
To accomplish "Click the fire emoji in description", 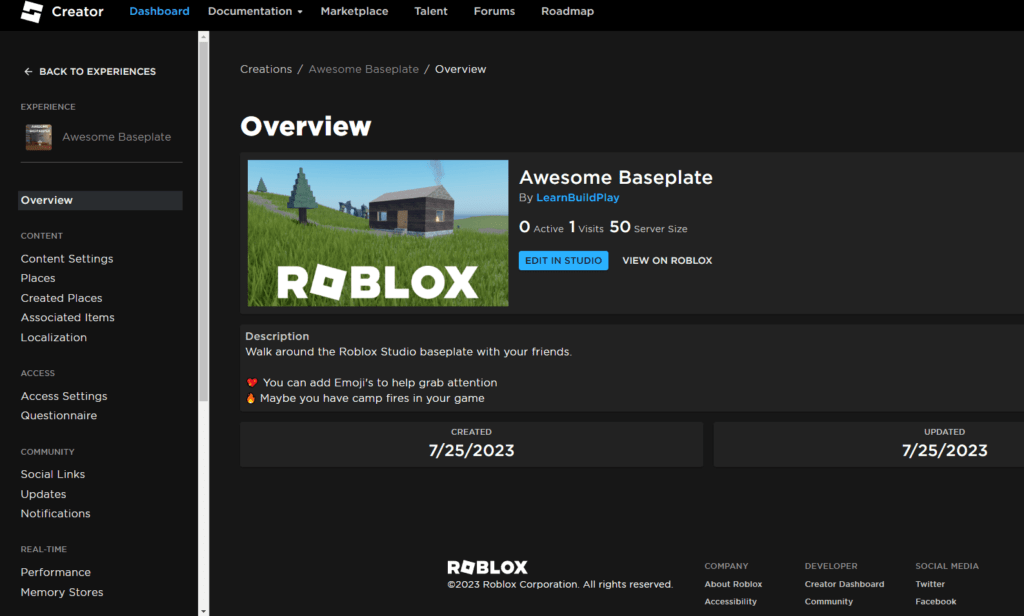I will (x=251, y=398).
